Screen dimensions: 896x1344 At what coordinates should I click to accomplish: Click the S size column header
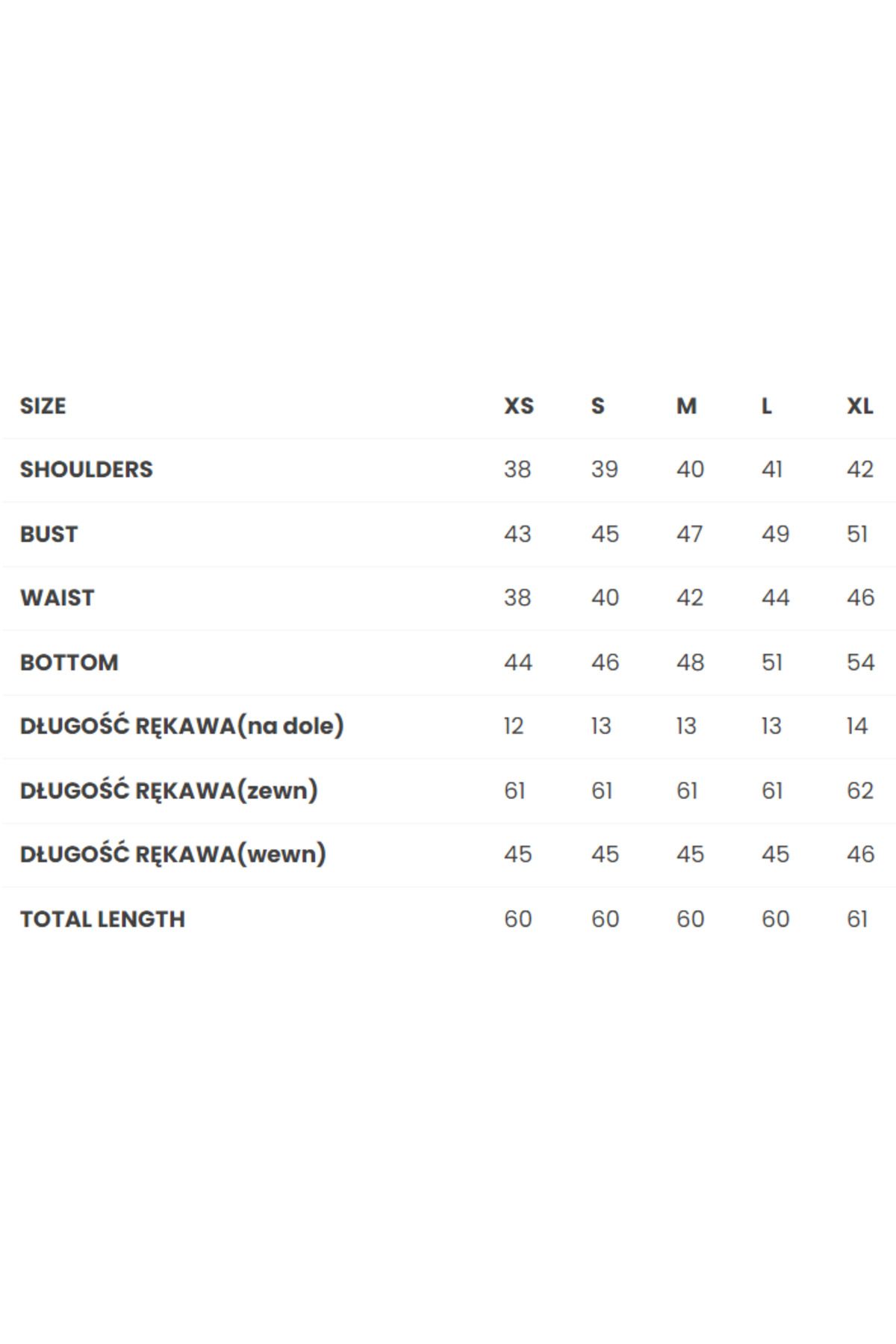(x=597, y=406)
